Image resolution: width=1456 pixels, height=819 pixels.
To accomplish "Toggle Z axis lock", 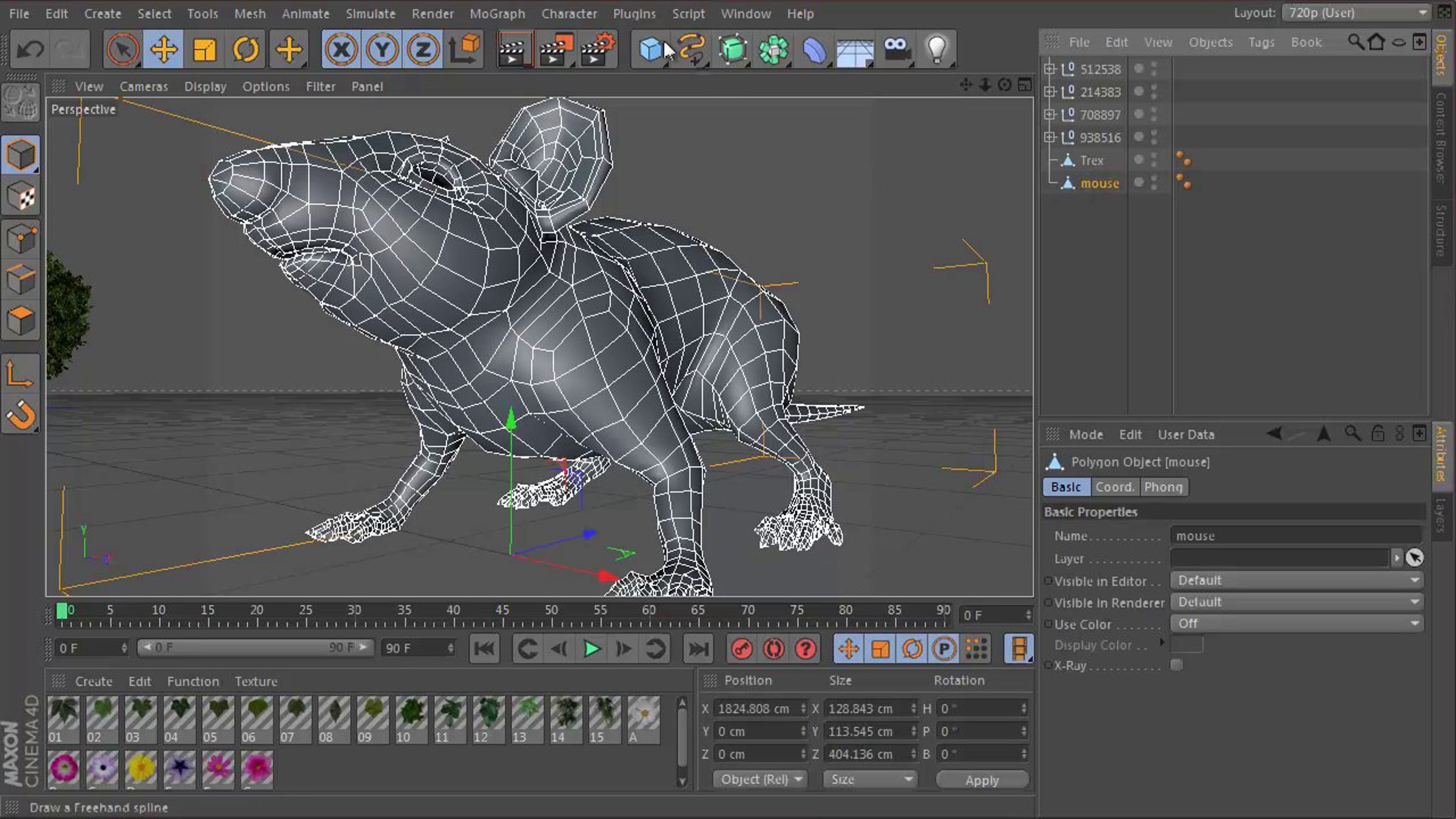I will [423, 49].
